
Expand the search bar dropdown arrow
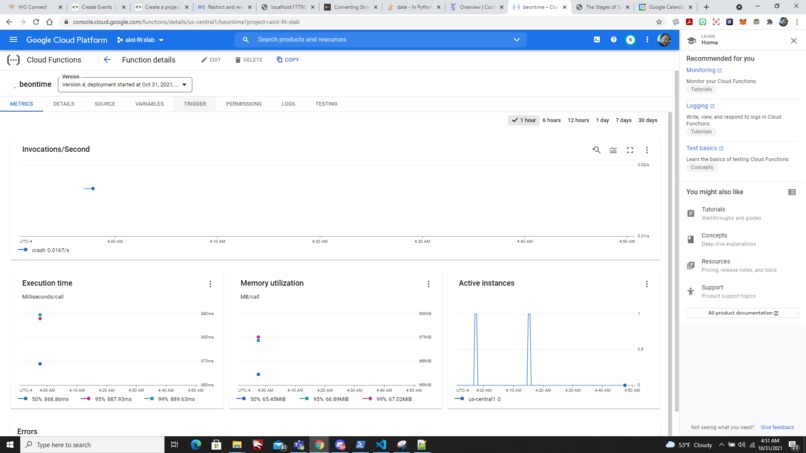(517, 40)
